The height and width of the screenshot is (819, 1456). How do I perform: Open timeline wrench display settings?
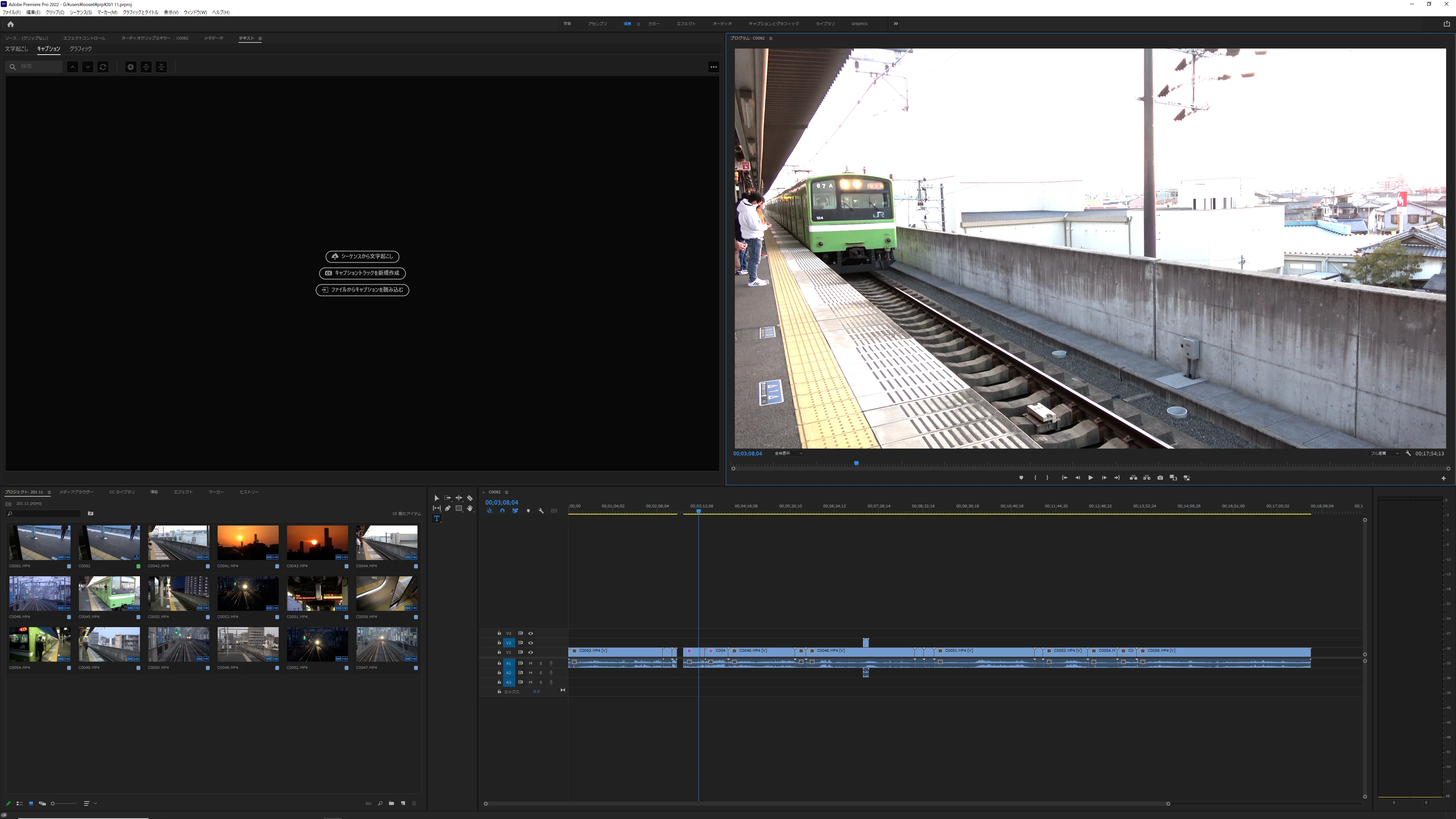[541, 511]
